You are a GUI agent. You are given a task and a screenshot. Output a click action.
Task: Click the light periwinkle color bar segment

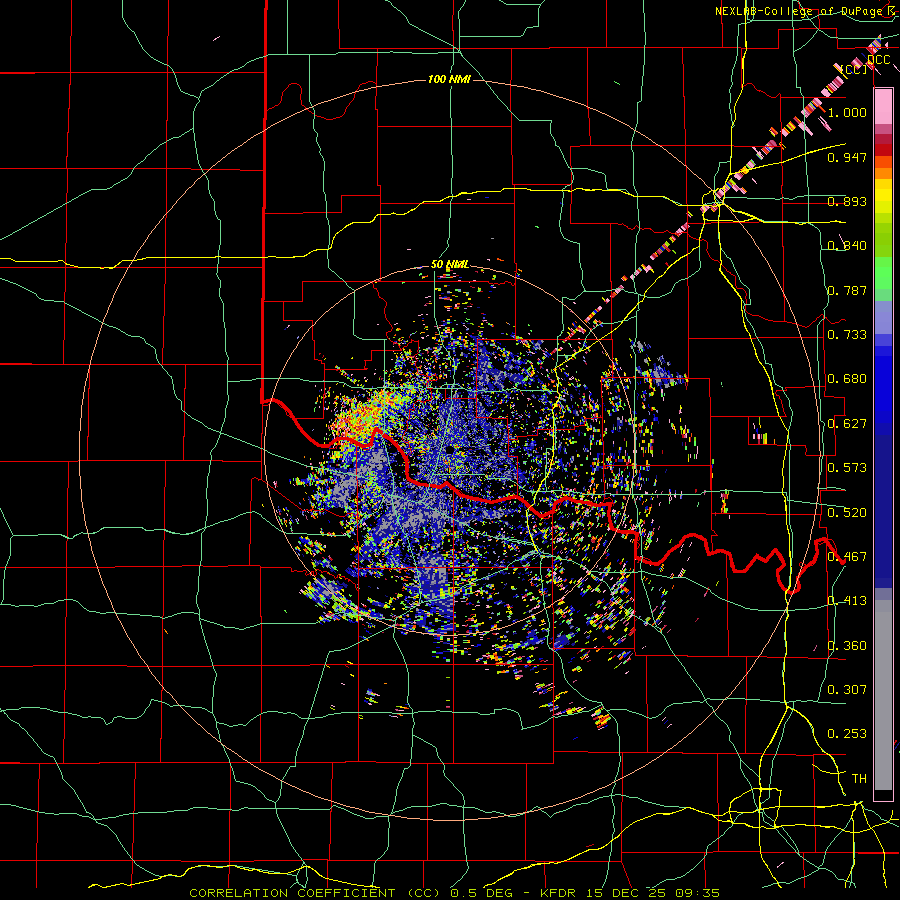pos(883,317)
